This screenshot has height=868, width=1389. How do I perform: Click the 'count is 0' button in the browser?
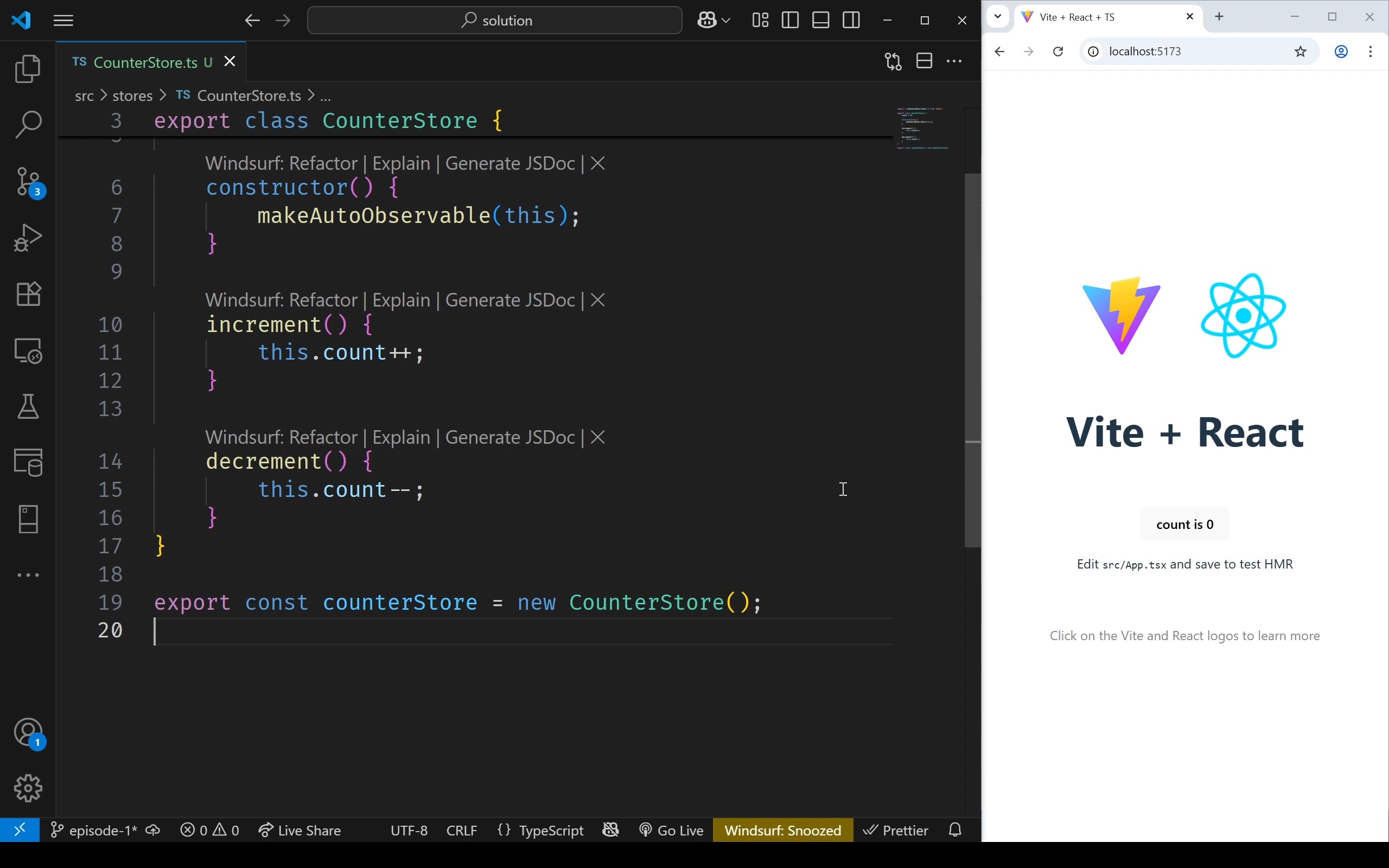1184,523
